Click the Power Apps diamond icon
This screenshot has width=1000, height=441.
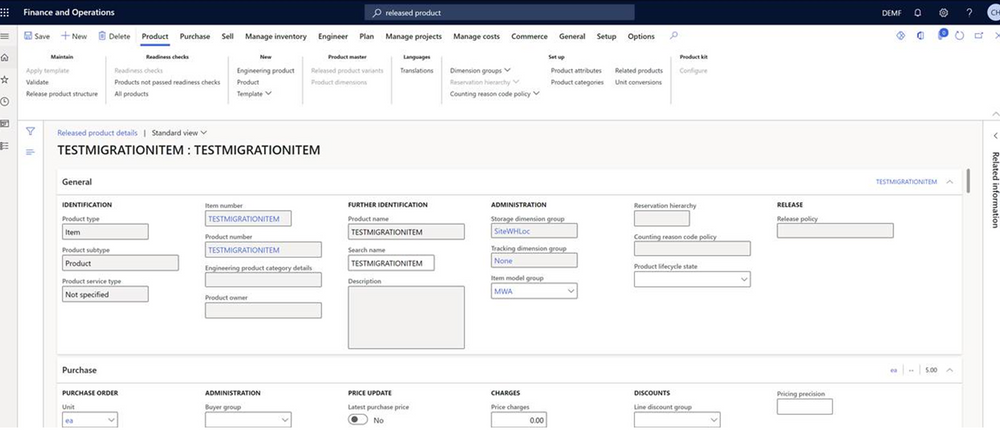point(901,36)
